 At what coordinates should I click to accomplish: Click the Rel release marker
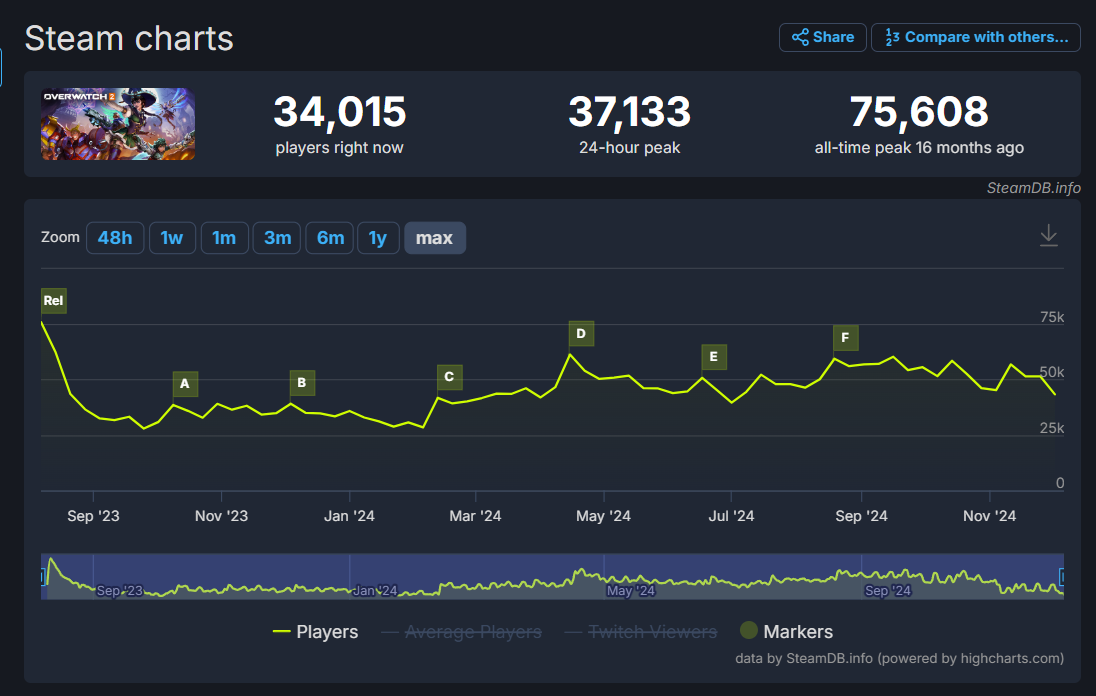[x=54, y=300]
